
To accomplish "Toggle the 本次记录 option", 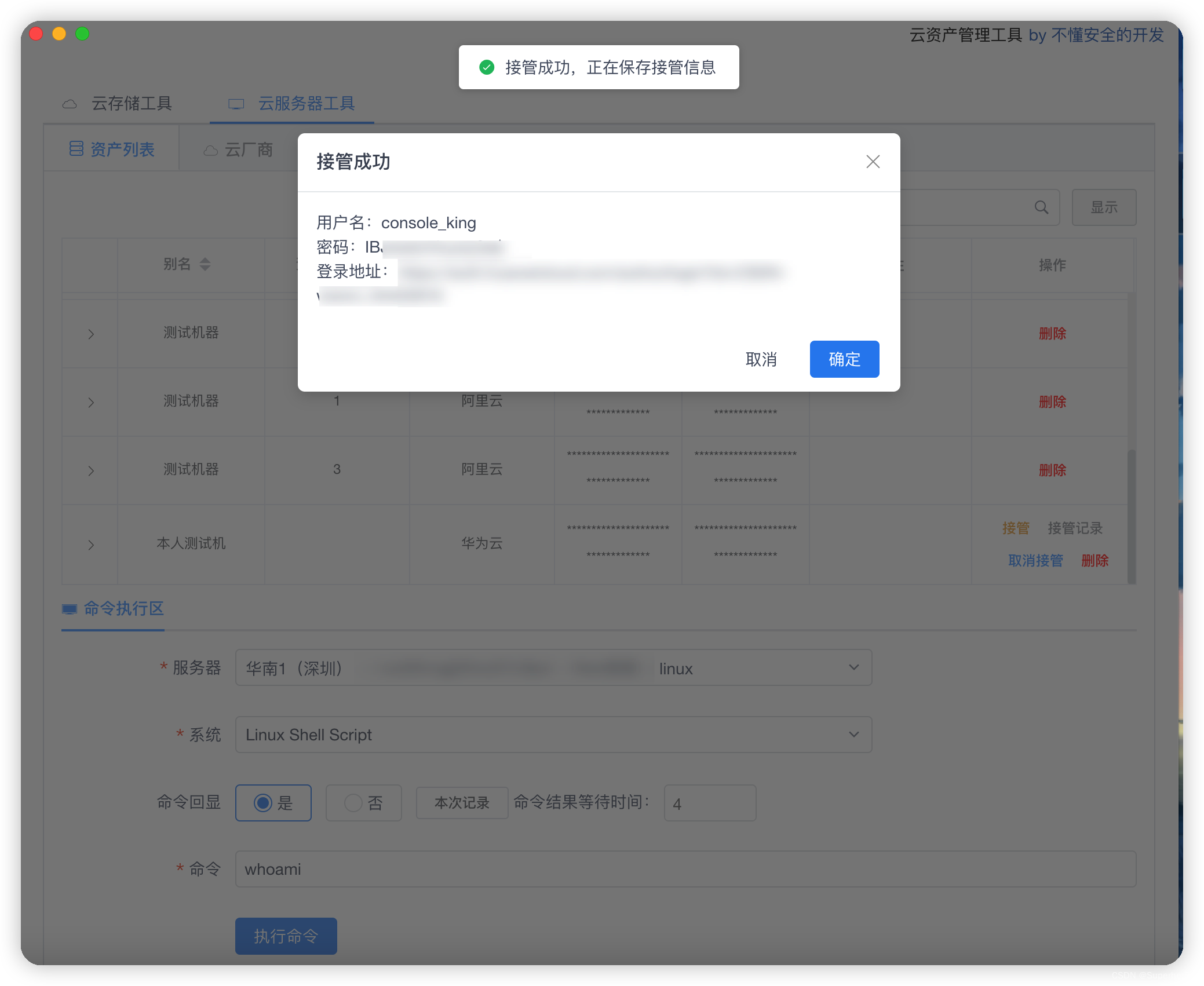I will [x=462, y=803].
